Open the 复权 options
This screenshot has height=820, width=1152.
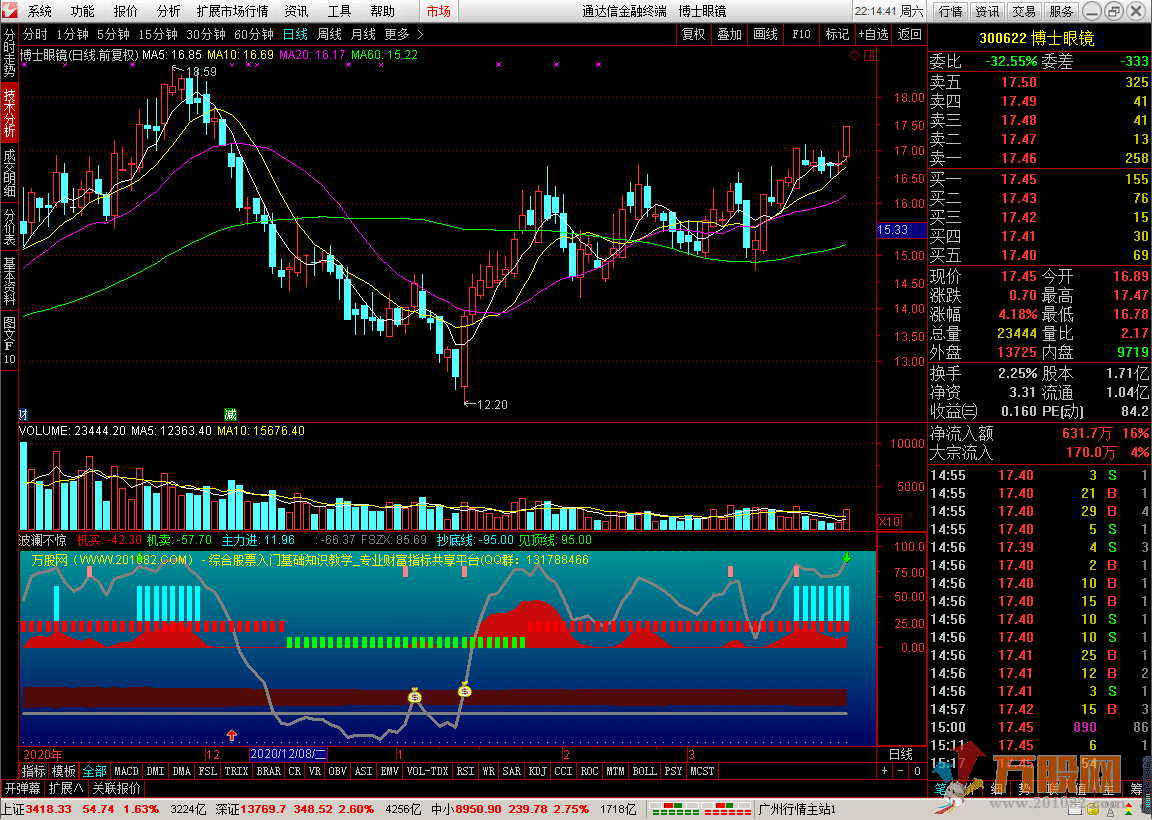pyautogui.click(x=694, y=35)
